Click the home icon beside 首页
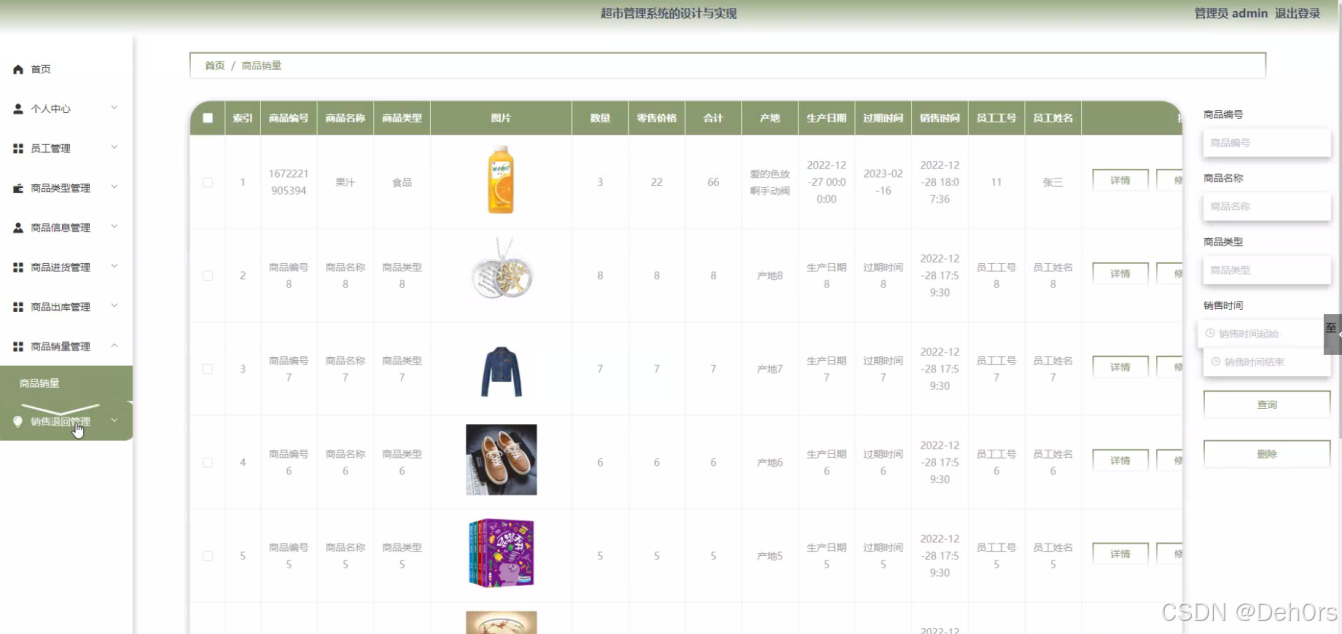1342x634 pixels. tap(18, 70)
